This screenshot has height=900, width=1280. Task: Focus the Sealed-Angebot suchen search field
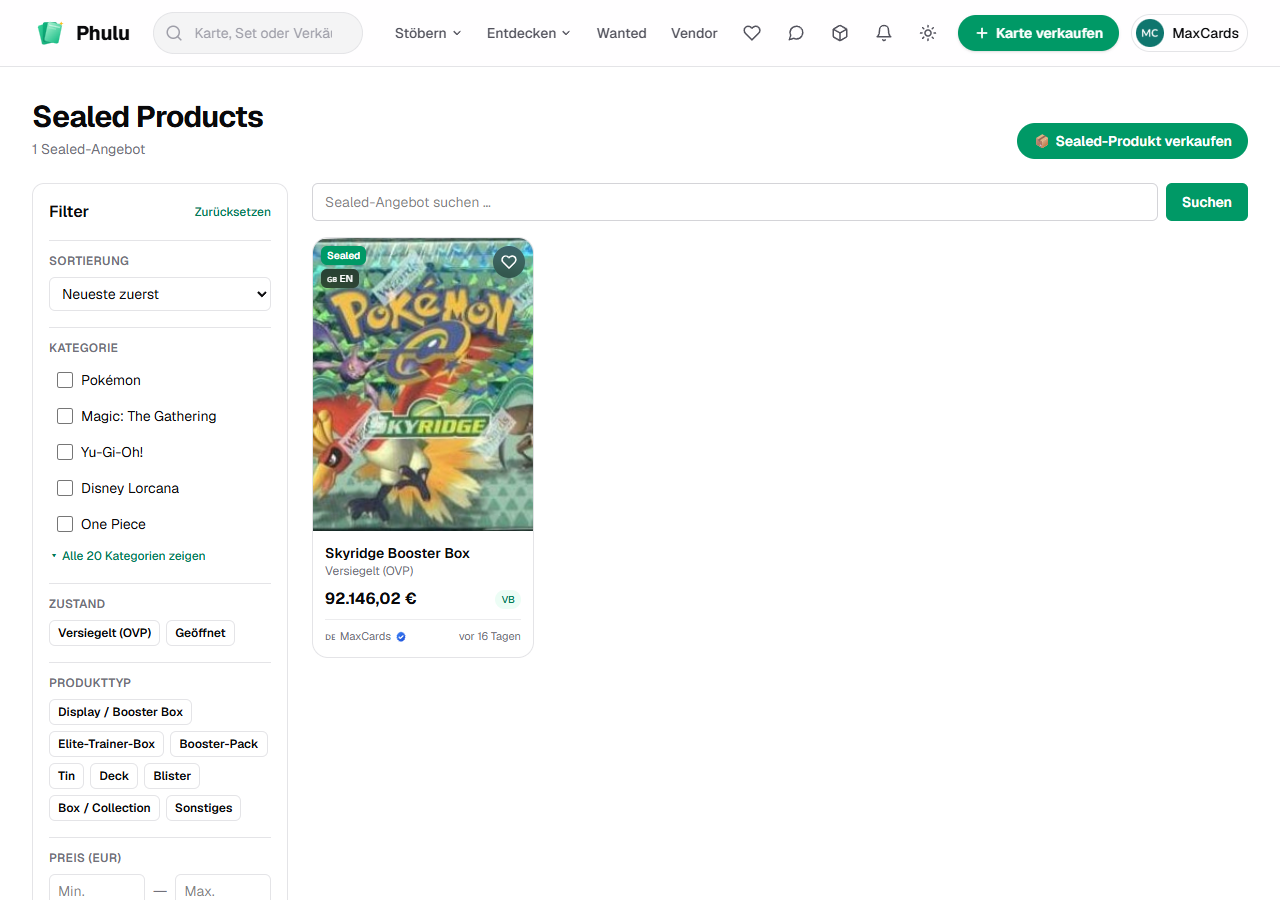coord(735,202)
